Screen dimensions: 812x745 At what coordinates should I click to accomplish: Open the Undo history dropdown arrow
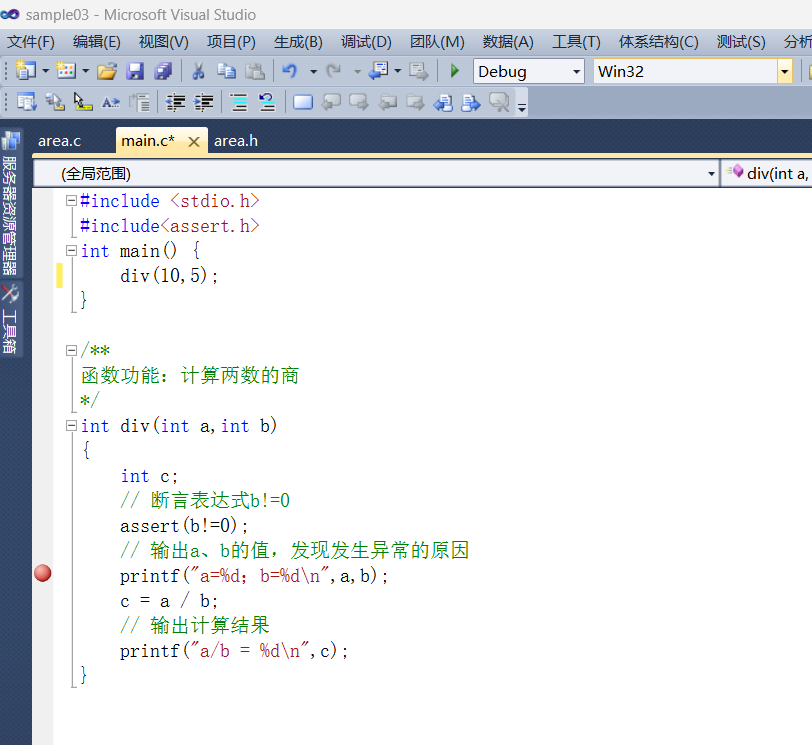(x=313, y=71)
